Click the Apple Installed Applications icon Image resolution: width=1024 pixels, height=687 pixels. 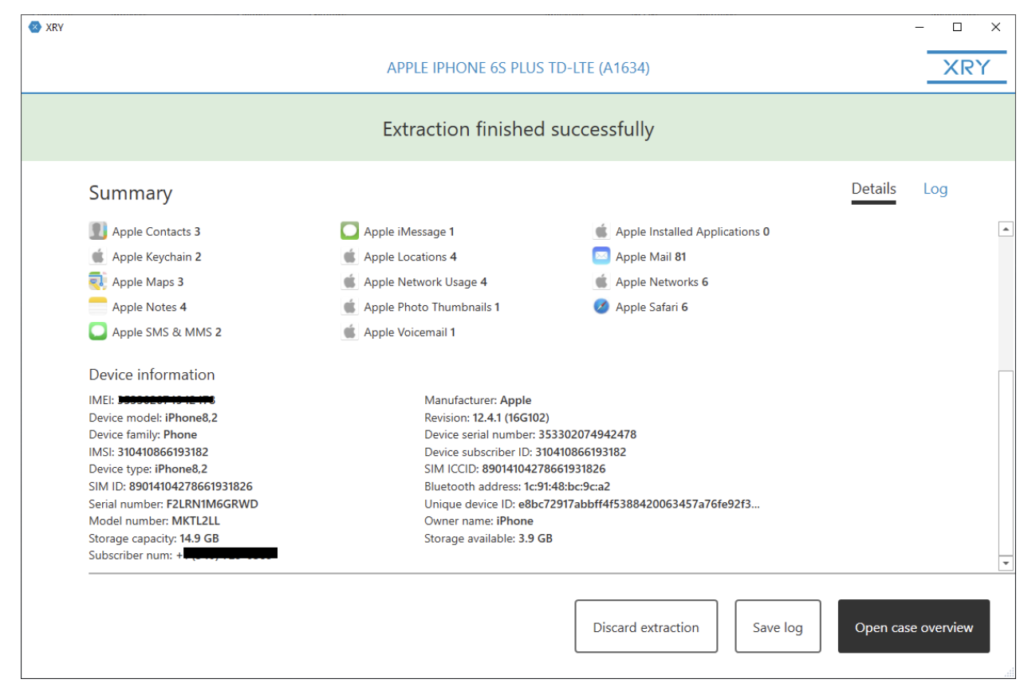coord(601,231)
